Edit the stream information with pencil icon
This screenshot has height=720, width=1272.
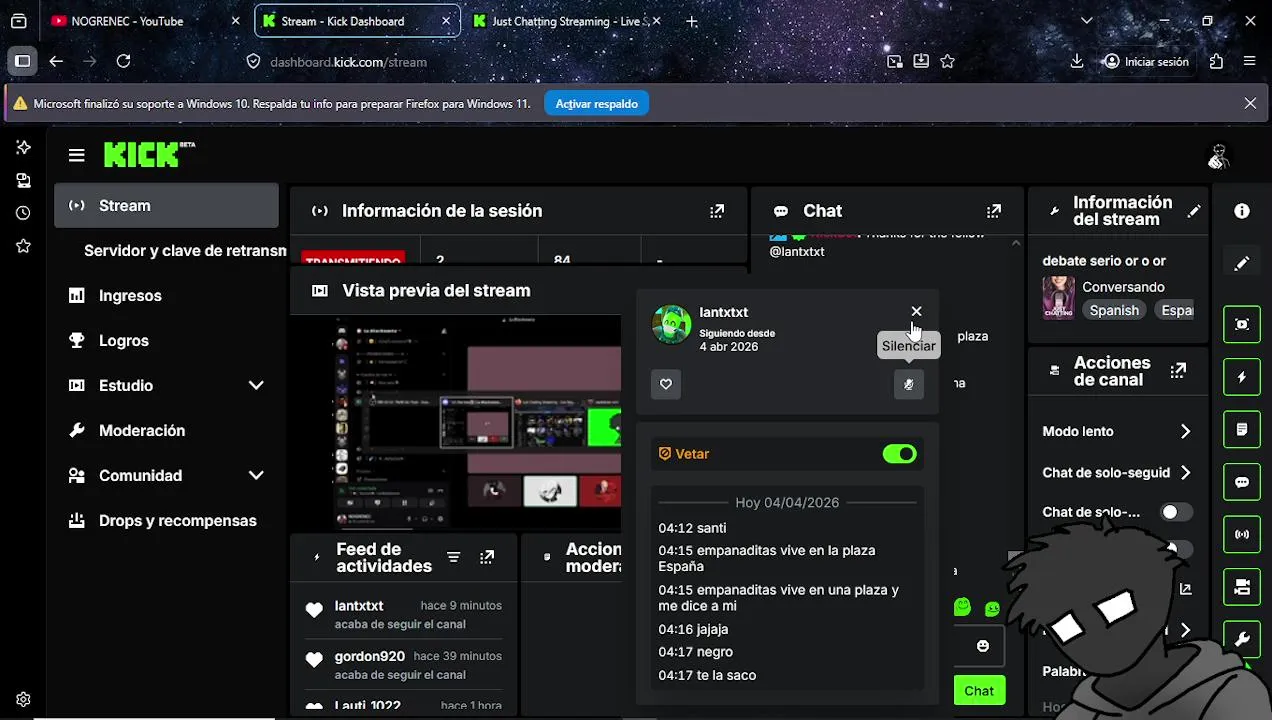pyautogui.click(x=1194, y=211)
